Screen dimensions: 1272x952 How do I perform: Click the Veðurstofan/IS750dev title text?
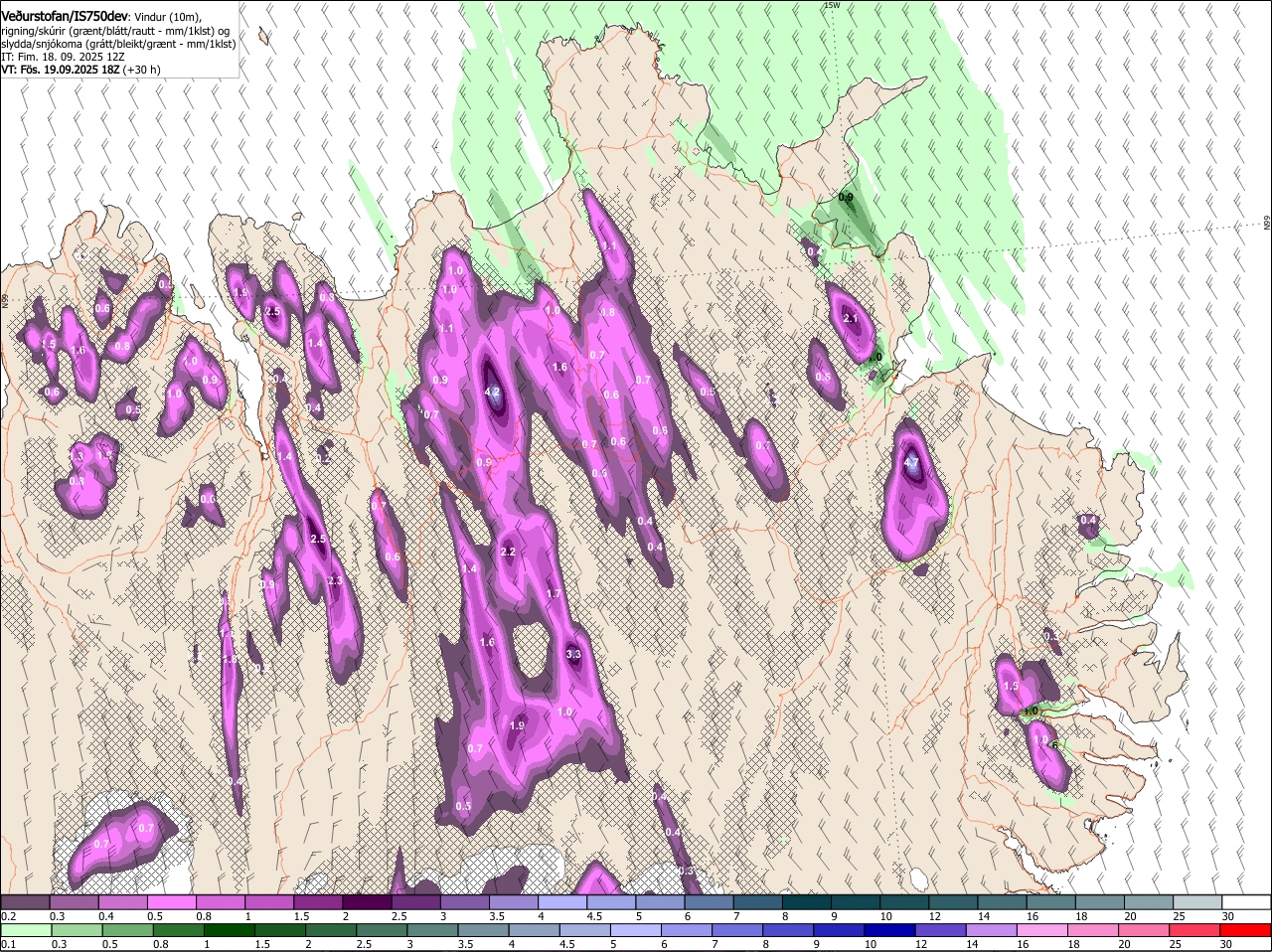pos(65,16)
